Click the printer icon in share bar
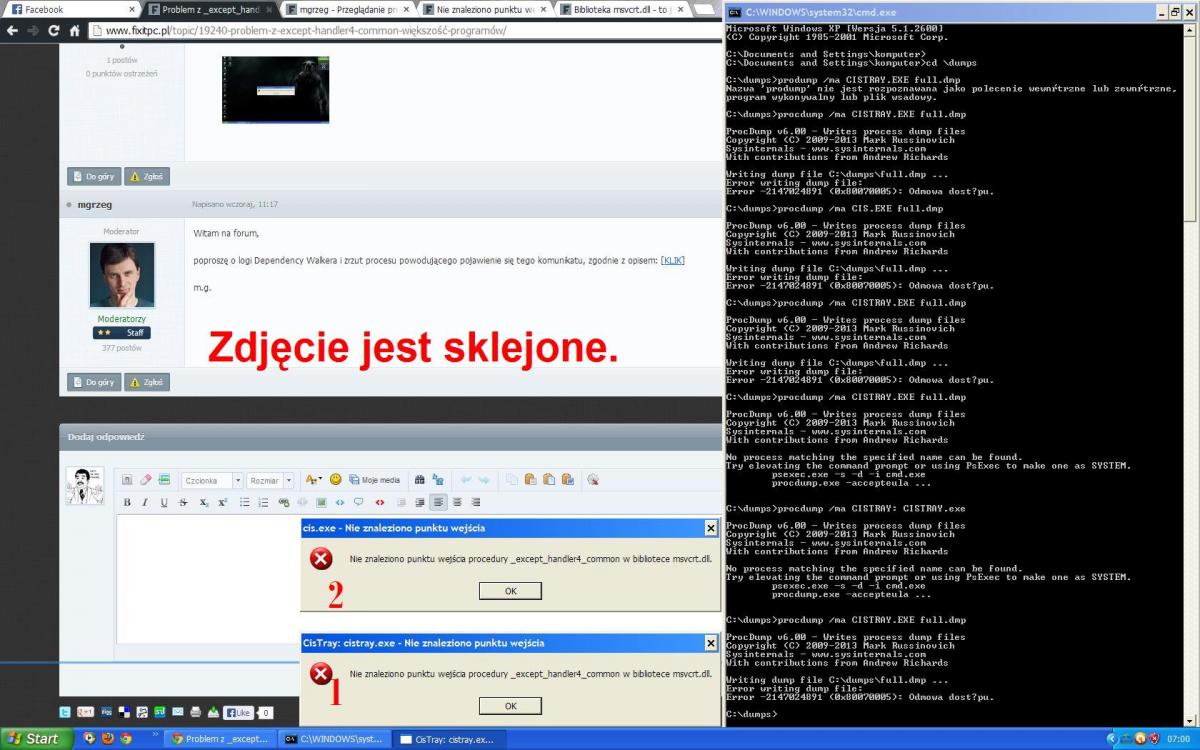The height and width of the screenshot is (750, 1200). click(195, 712)
